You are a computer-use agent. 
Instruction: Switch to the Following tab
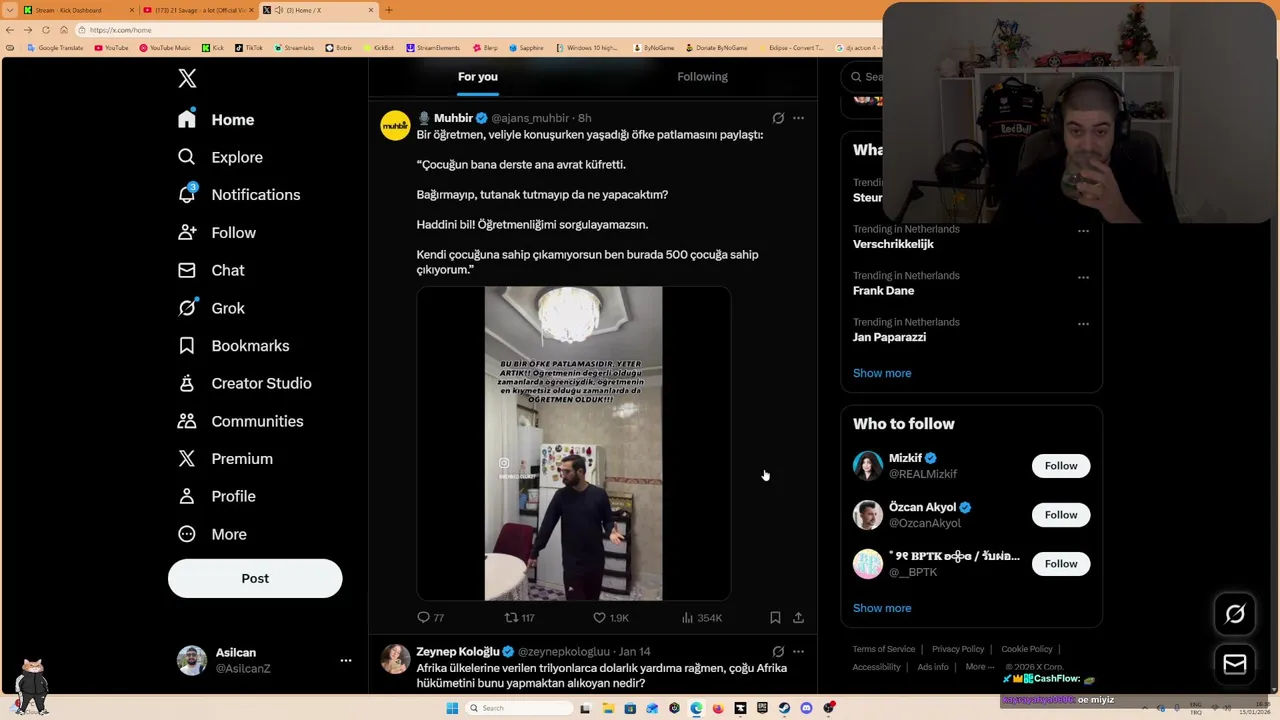tap(702, 77)
